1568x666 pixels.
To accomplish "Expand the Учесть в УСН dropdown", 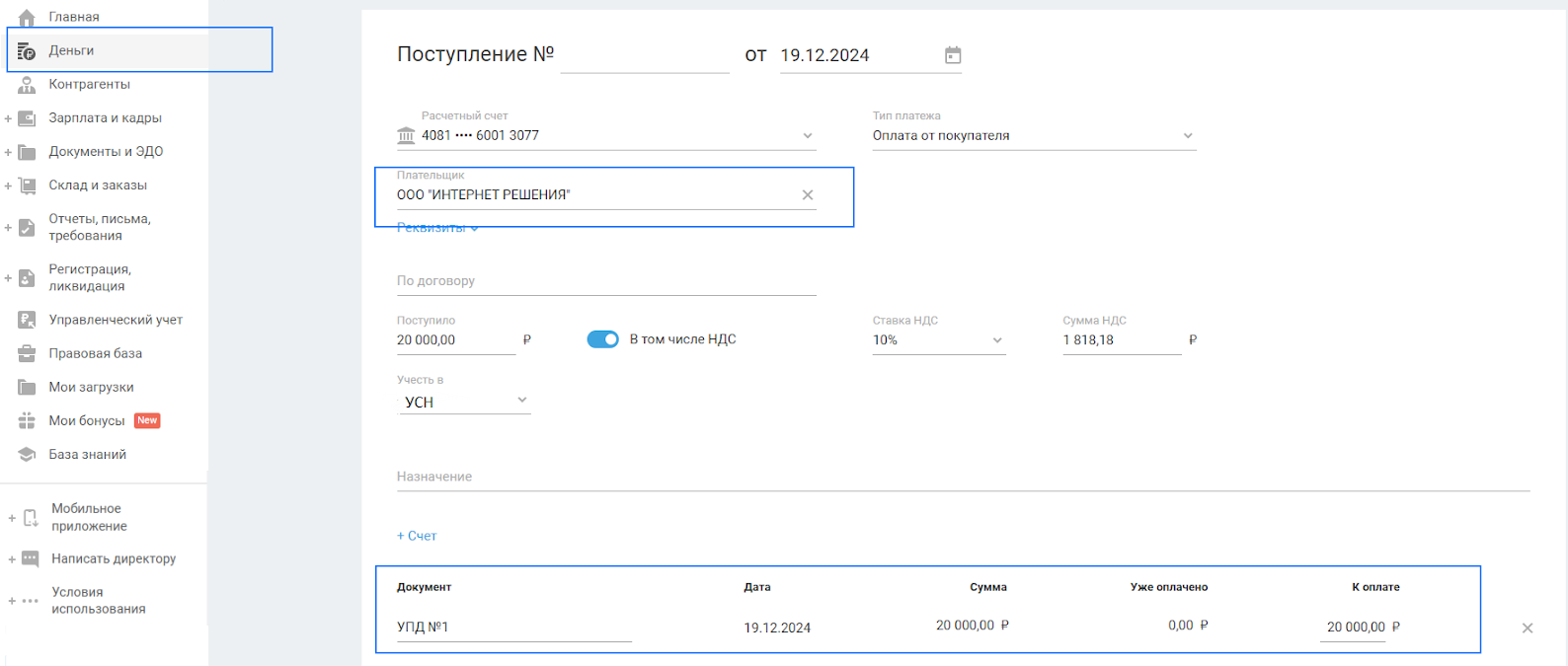I will coord(521,401).
